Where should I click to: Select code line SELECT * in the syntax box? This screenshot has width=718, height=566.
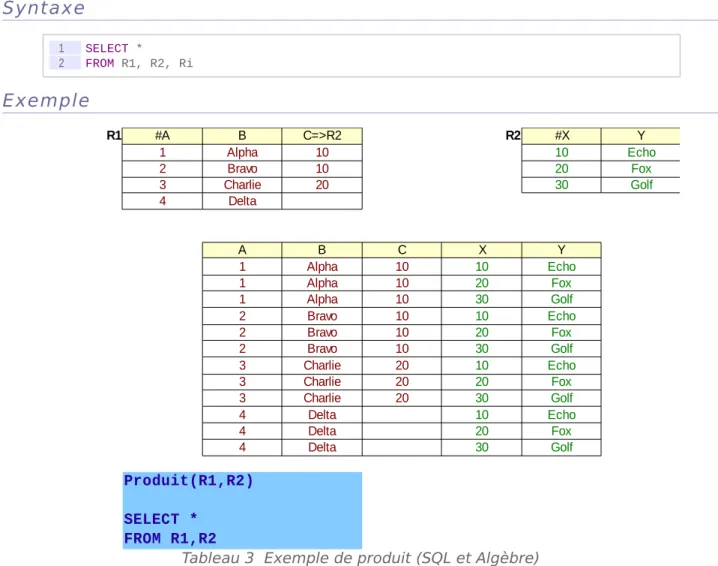[114, 48]
